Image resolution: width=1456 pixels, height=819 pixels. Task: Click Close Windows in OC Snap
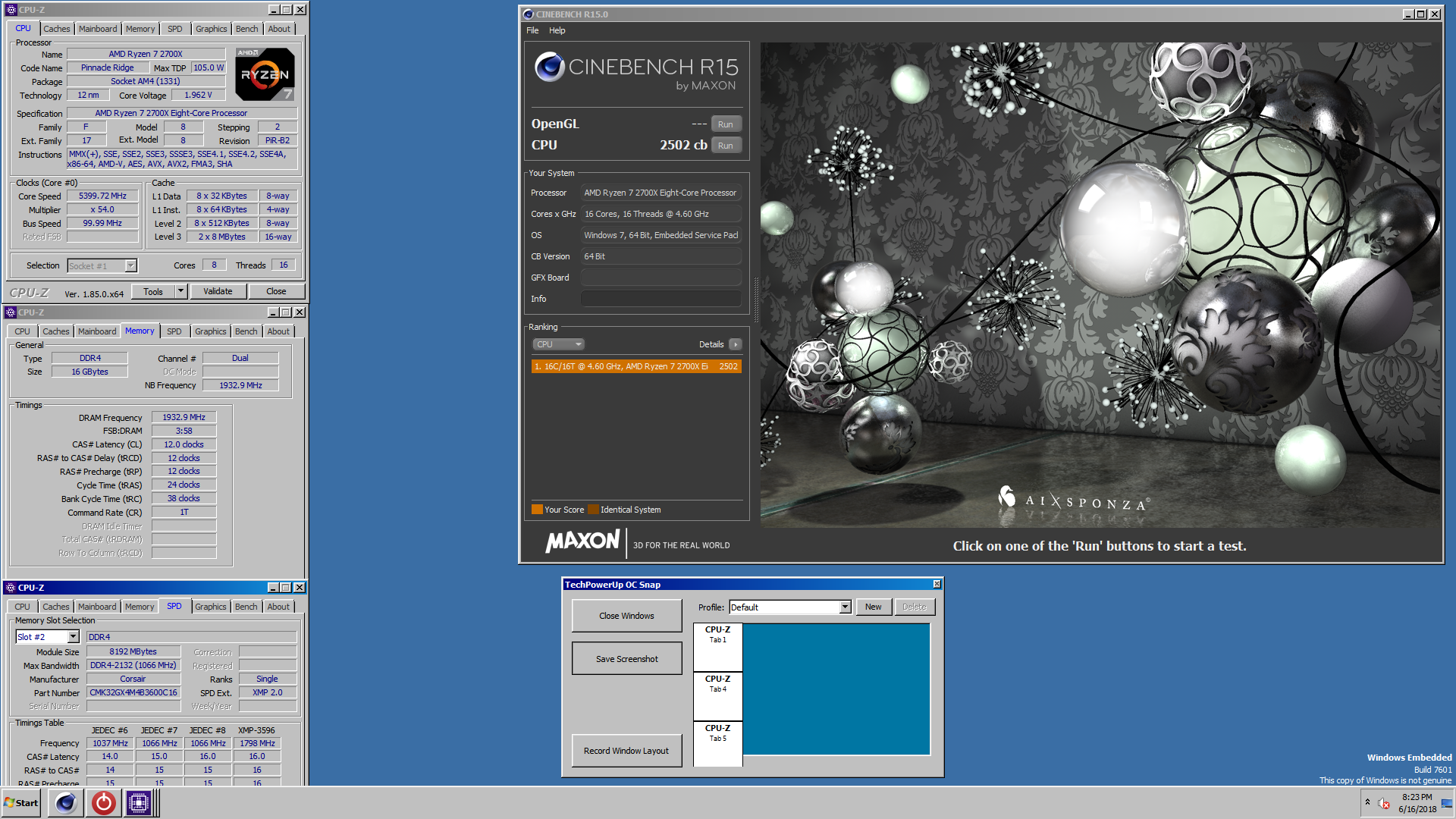point(626,616)
